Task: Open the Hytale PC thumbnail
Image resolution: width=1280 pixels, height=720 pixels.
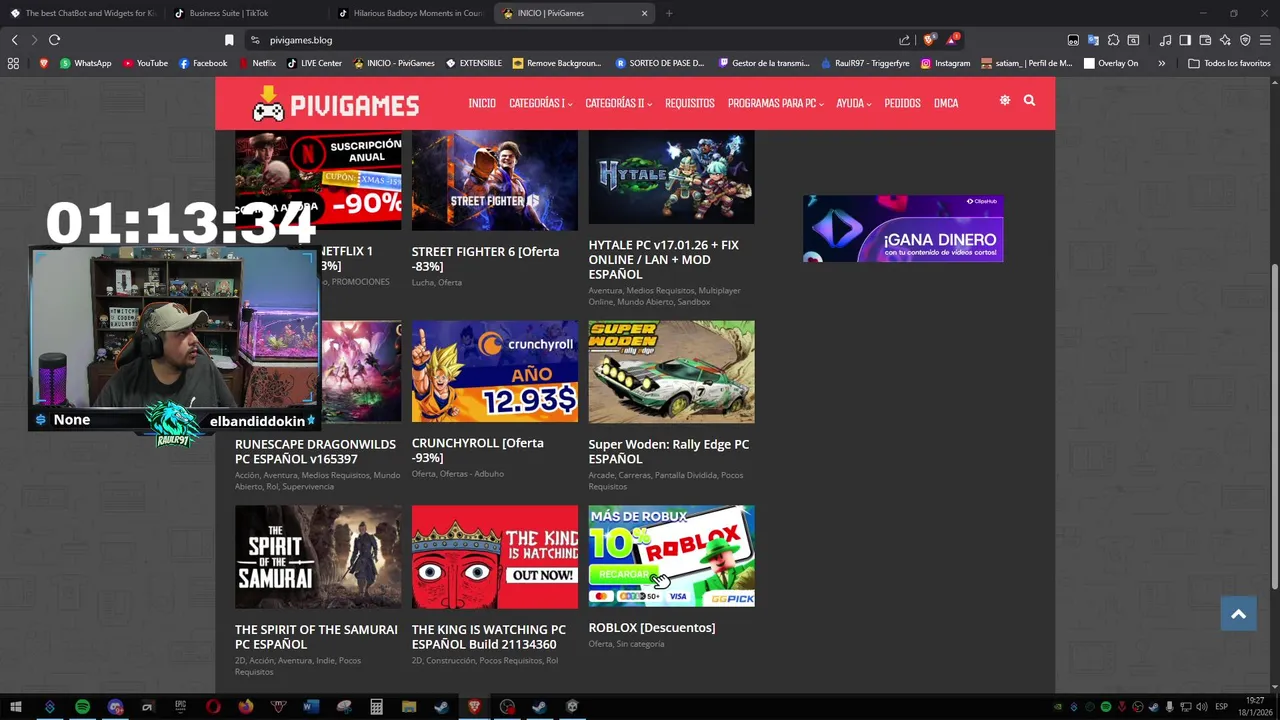Action: (x=671, y=178)
